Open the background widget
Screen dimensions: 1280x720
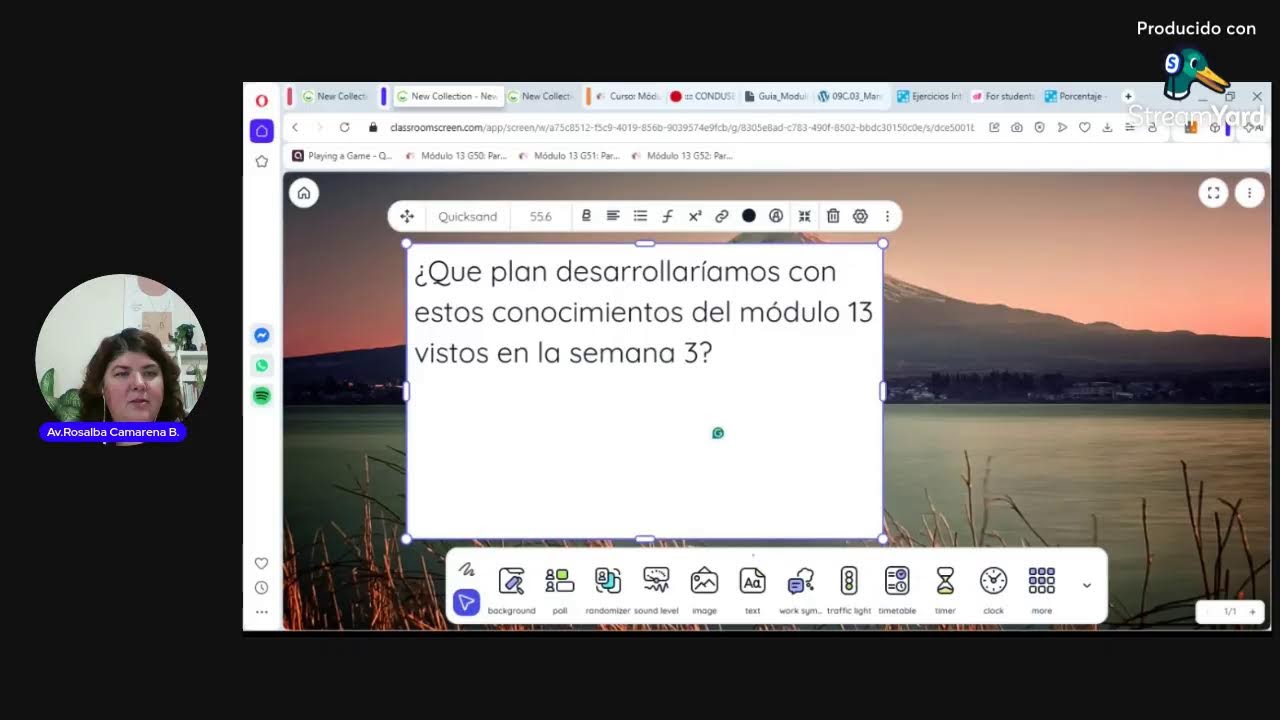point(511,590)
